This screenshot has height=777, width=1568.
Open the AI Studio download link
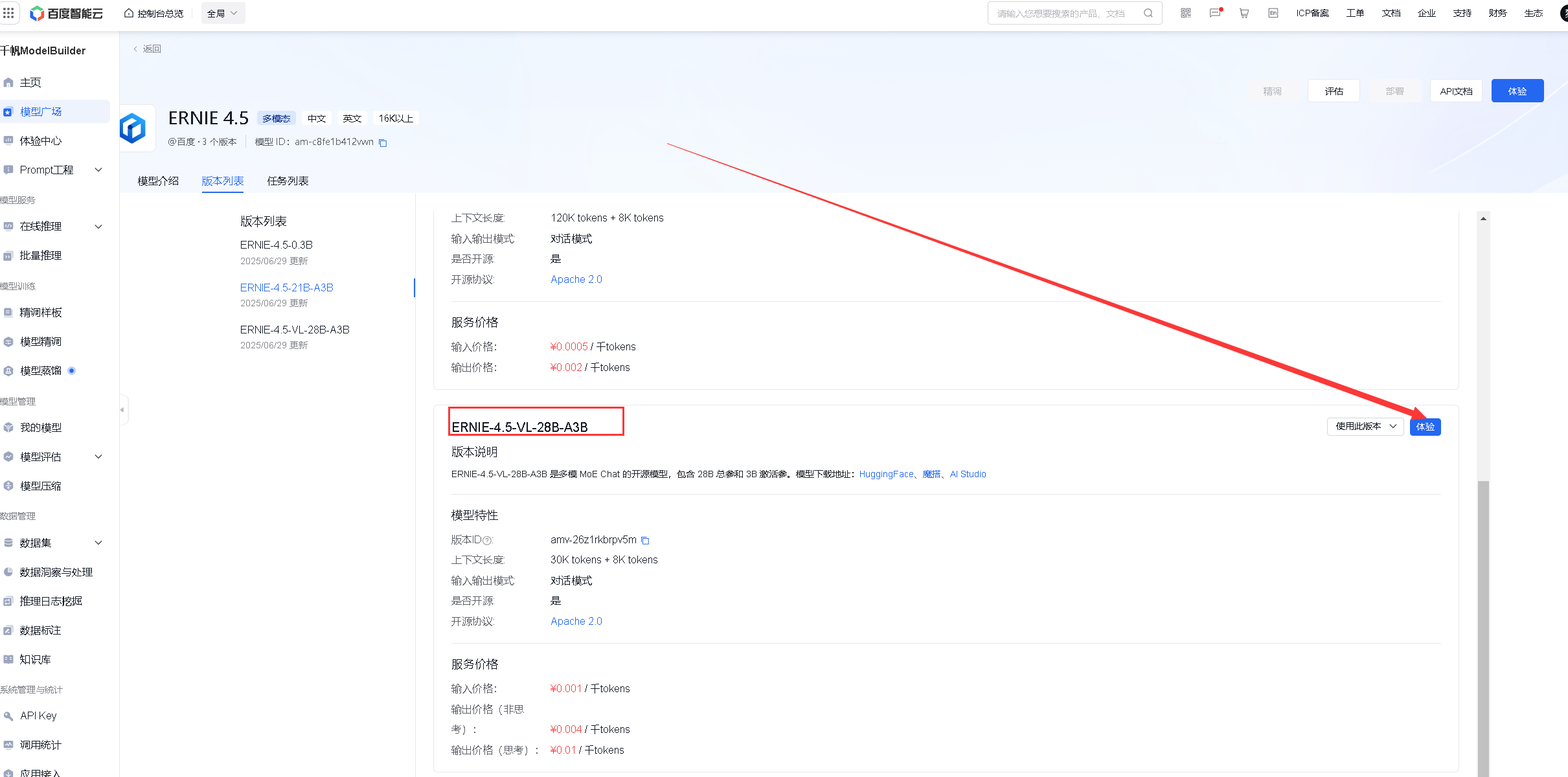click(968, 474)
